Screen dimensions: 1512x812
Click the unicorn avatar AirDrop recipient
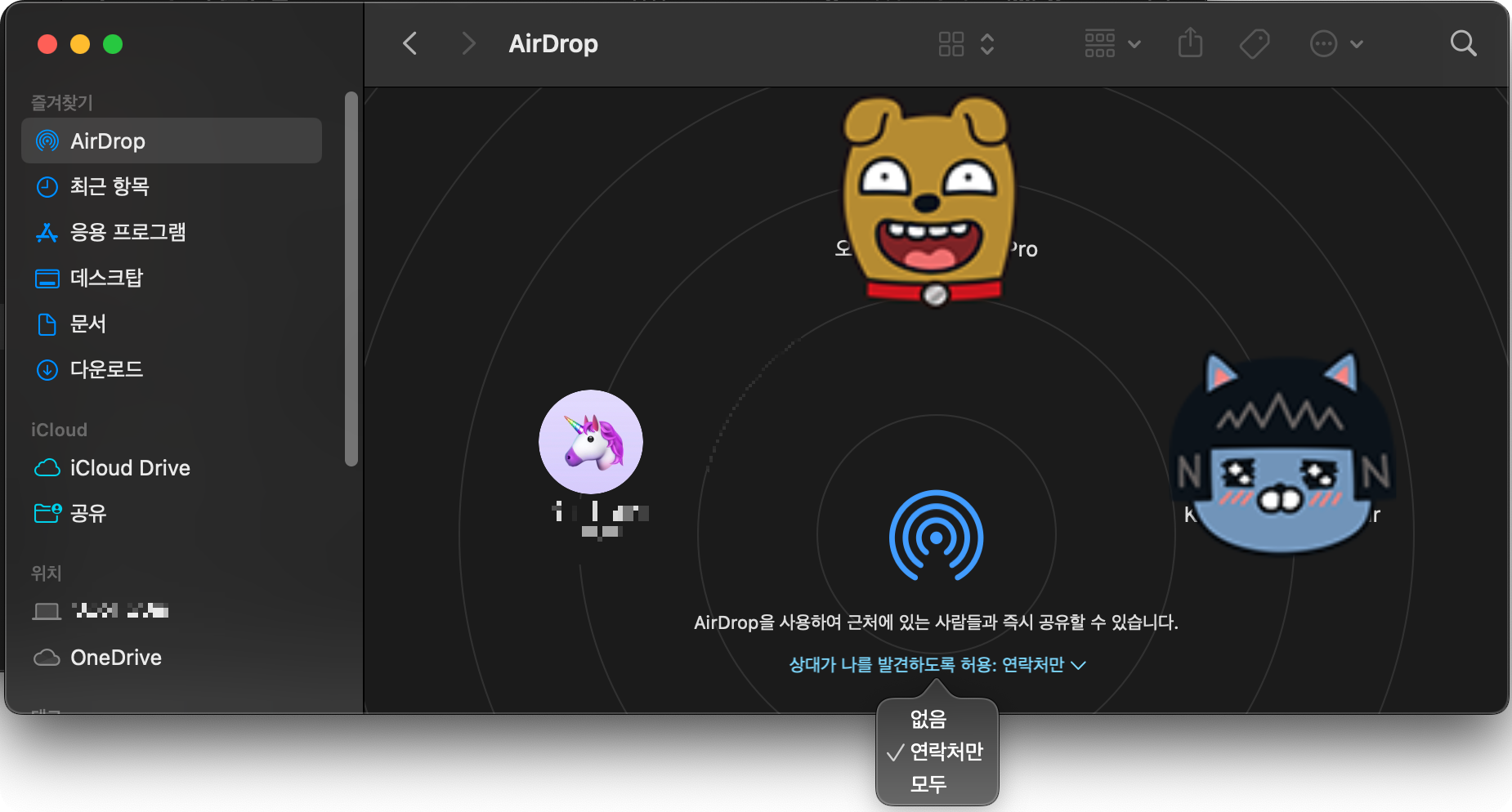[x=591, y=442]
